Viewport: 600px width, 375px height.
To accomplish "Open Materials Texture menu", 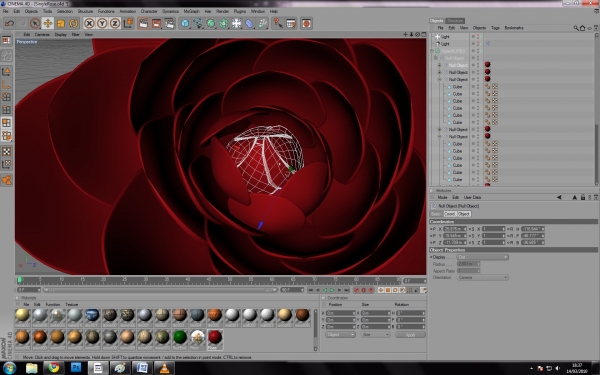I will pos(72,304).
